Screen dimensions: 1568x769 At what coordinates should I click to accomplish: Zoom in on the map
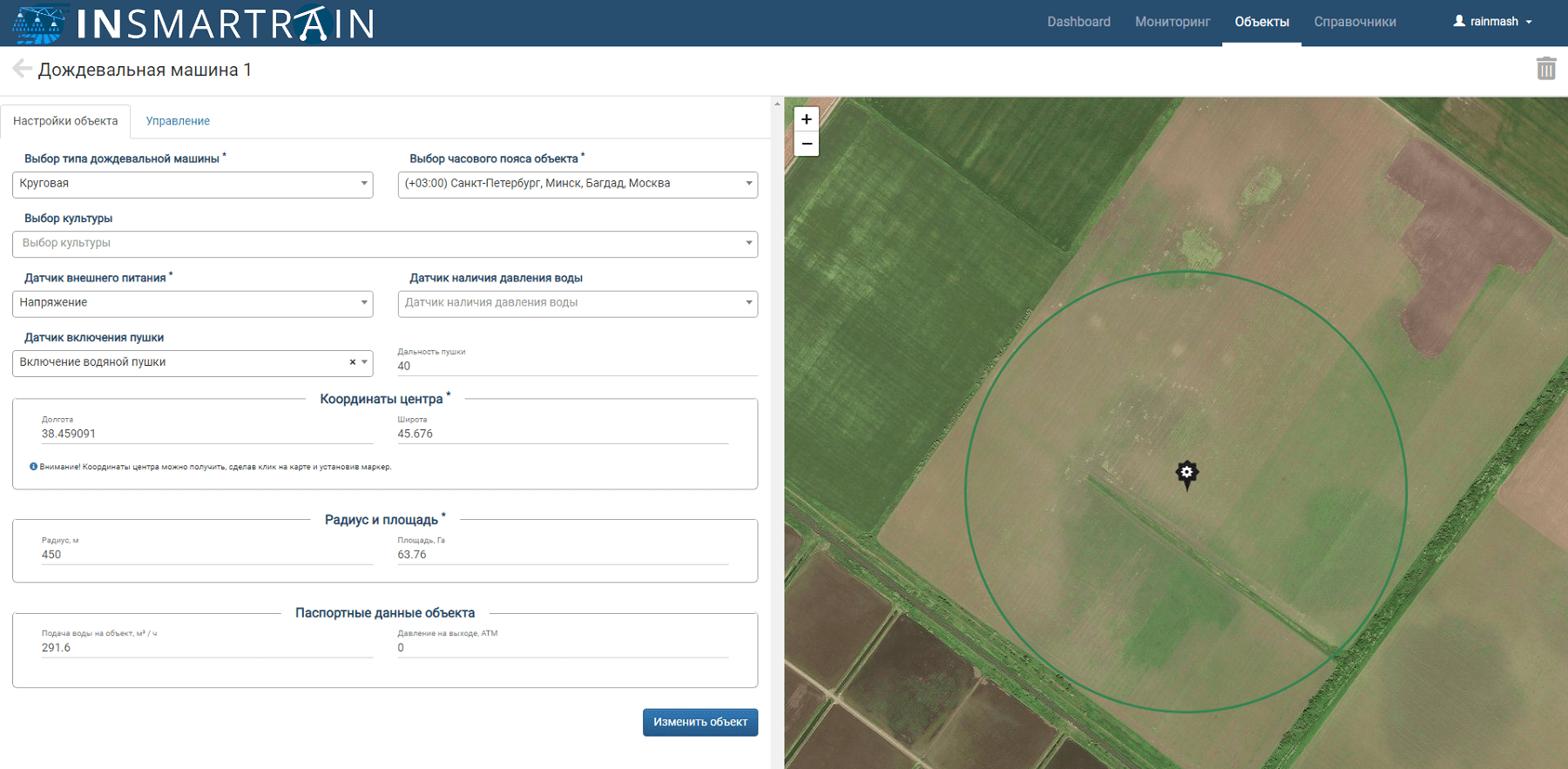(807, 119)
